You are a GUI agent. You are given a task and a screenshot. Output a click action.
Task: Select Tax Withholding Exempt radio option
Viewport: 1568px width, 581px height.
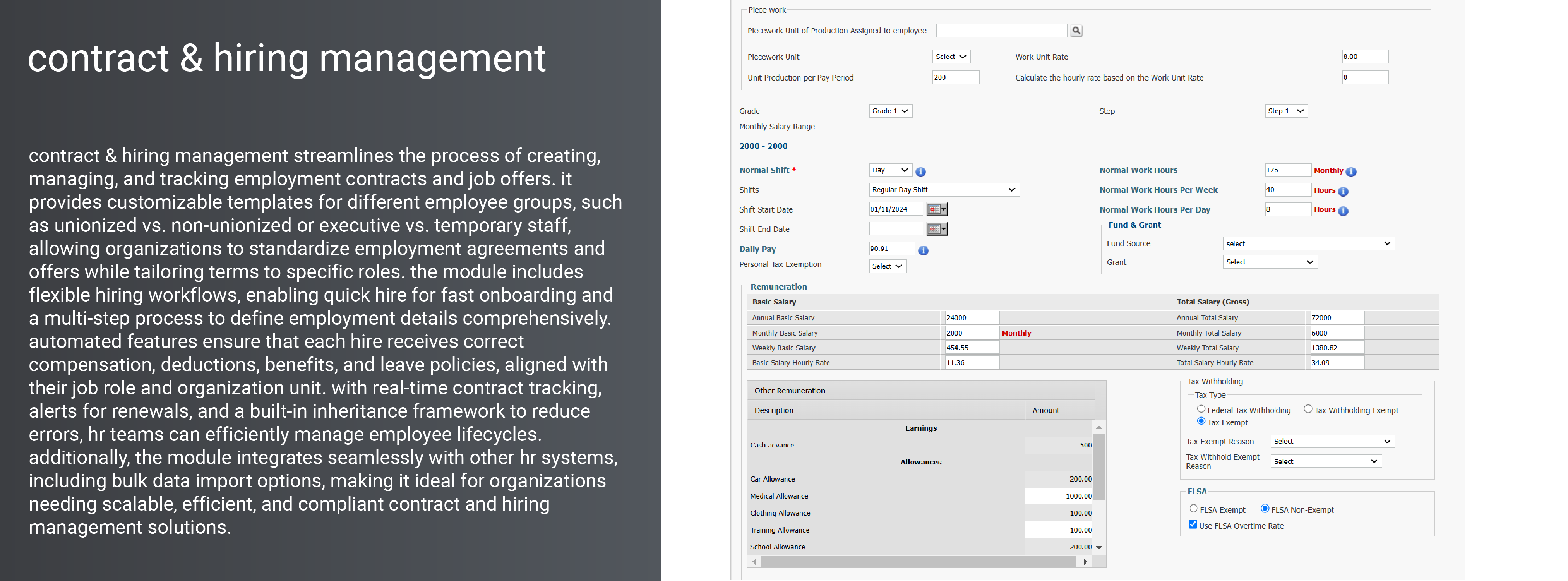pos(1308,409)
